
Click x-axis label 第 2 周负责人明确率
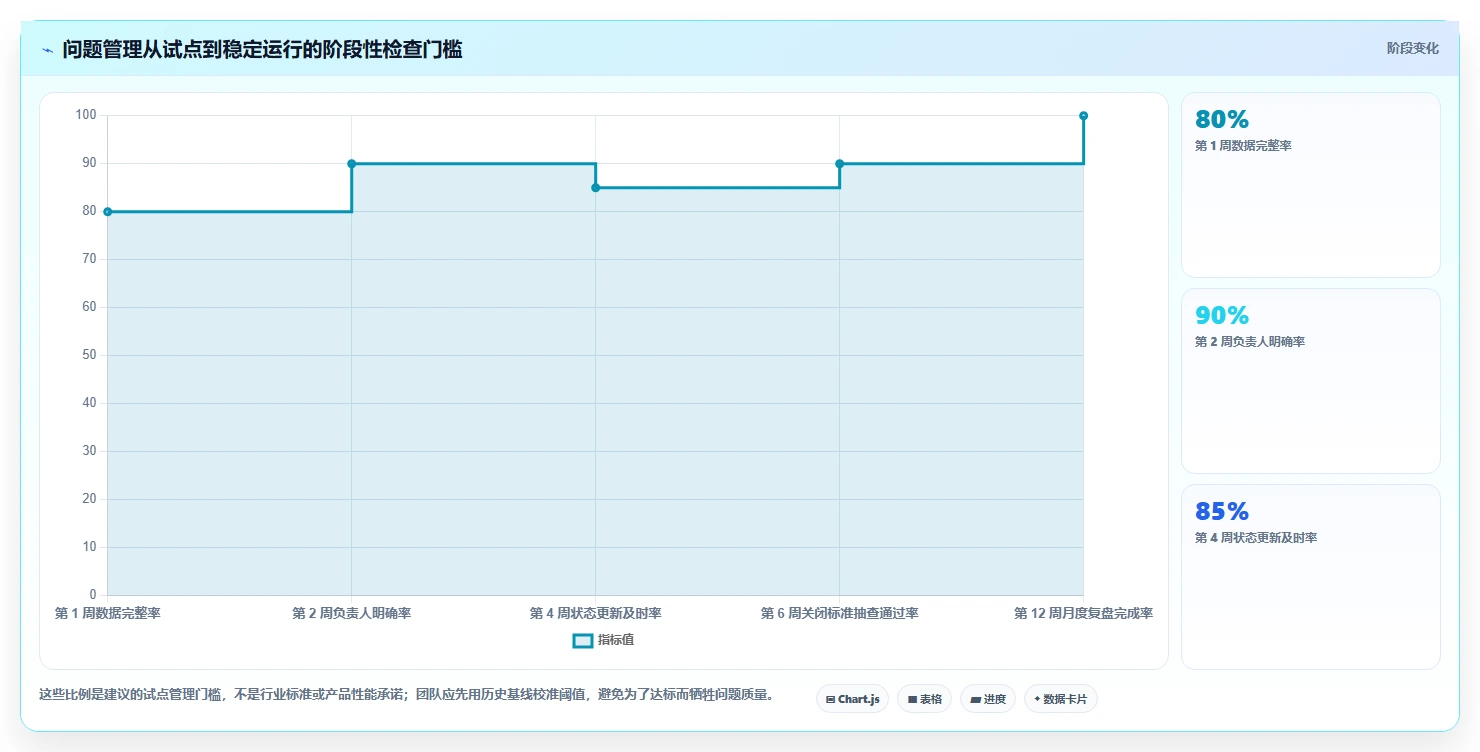[351, 613]
